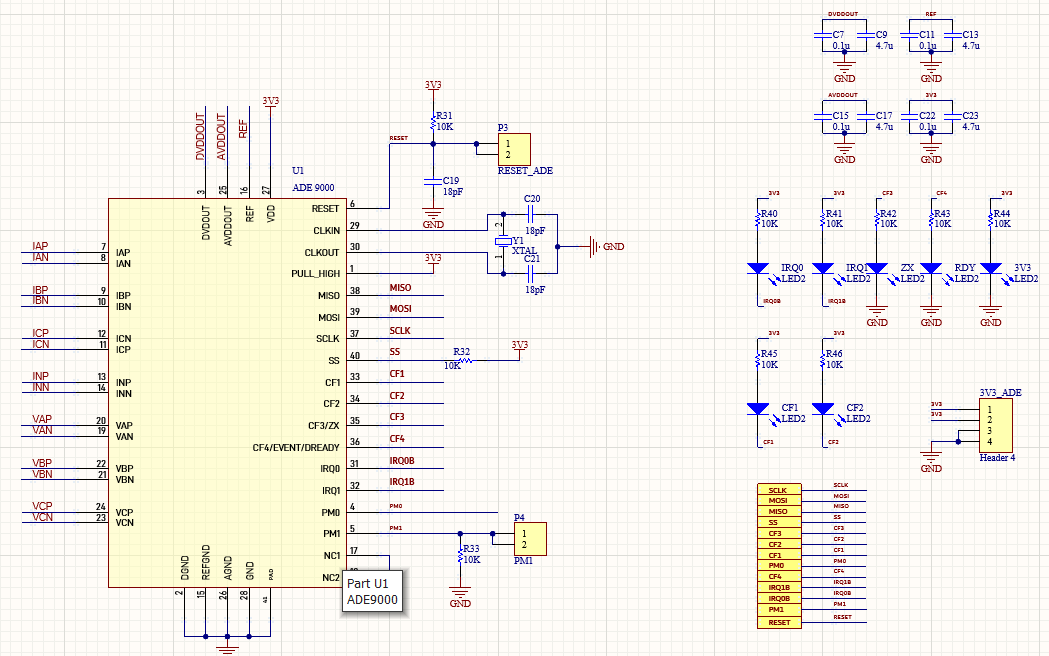
Task: Click the GND symbol below R33
Action: coord(460,596)
